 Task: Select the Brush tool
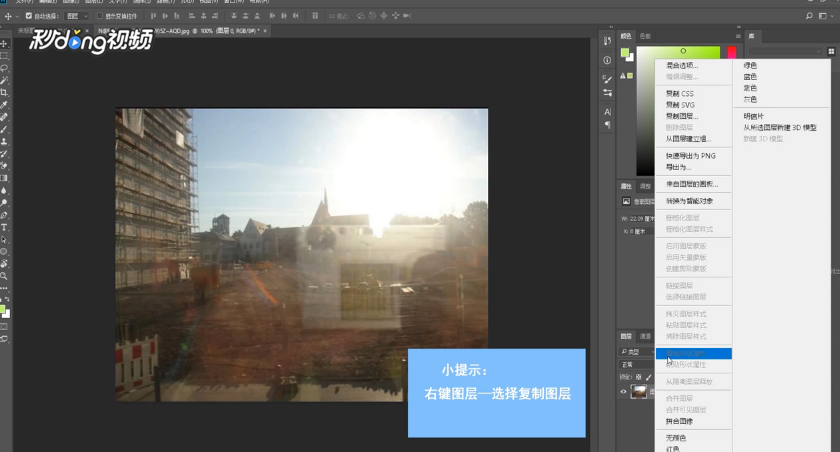[4, 129]
